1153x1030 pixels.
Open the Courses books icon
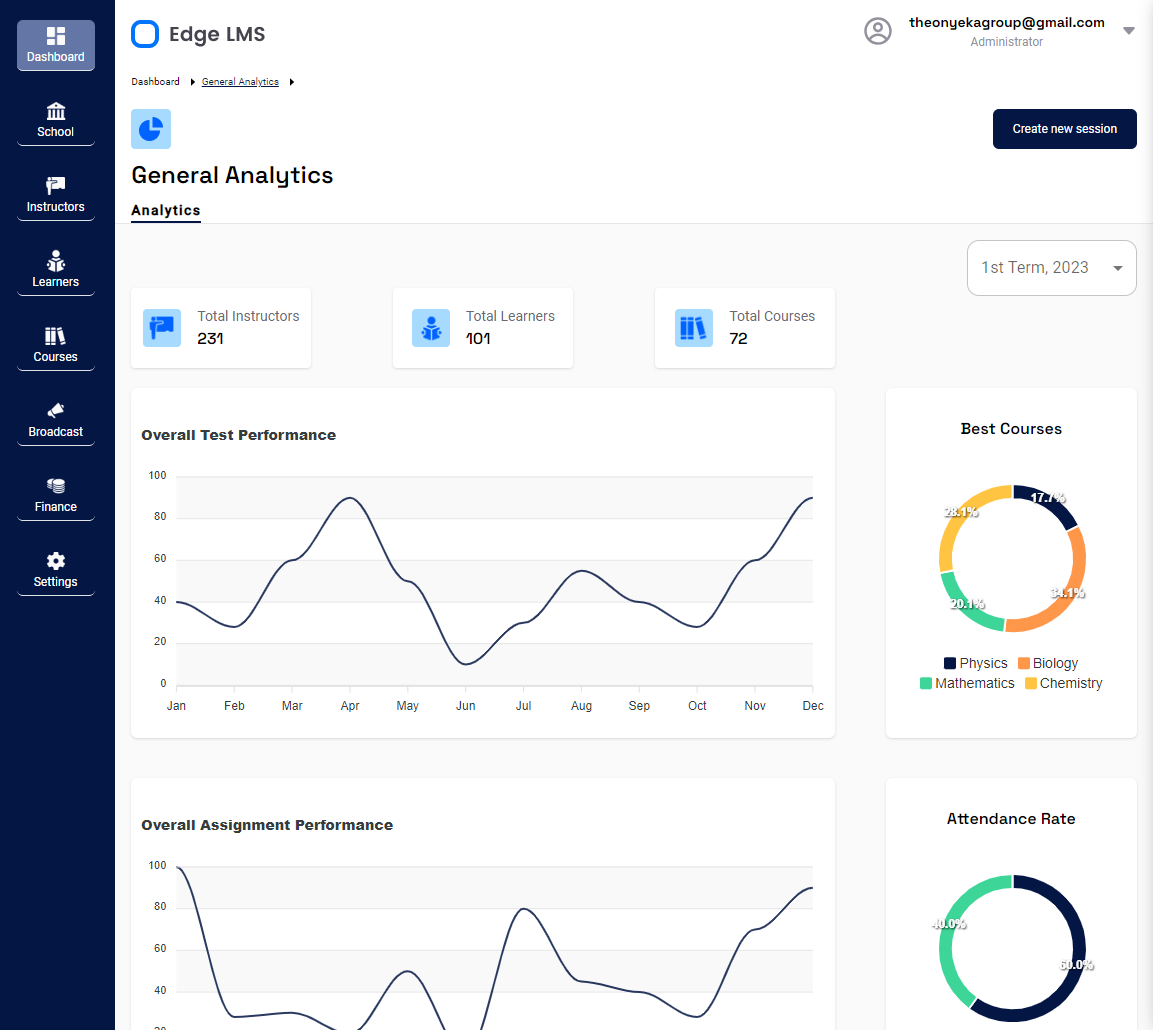click(56, 336)
